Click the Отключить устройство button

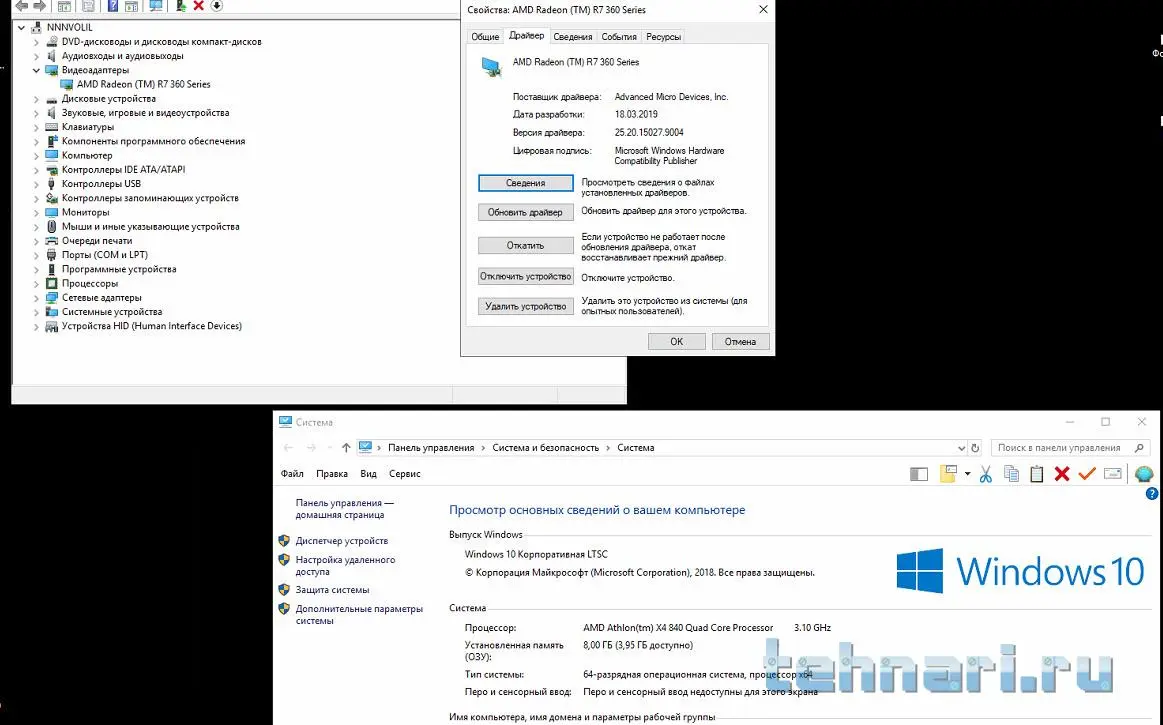pos(526,276)
